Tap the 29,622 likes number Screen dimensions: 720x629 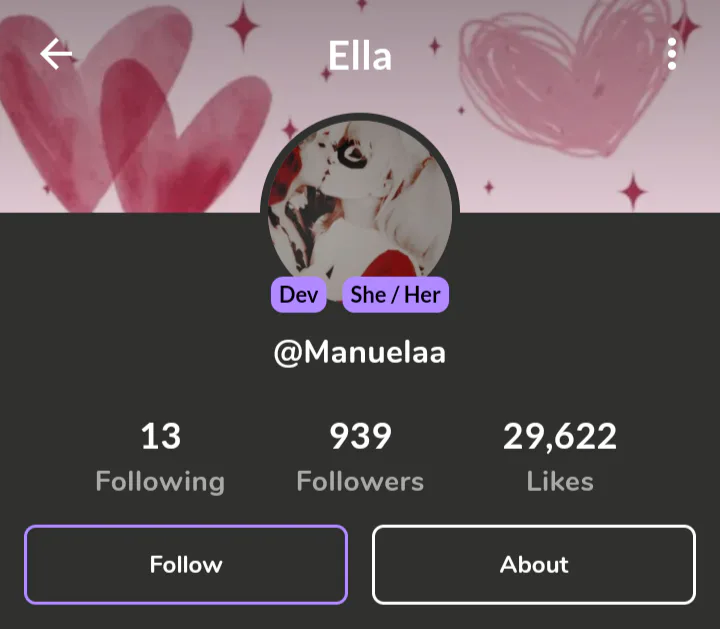560,437
